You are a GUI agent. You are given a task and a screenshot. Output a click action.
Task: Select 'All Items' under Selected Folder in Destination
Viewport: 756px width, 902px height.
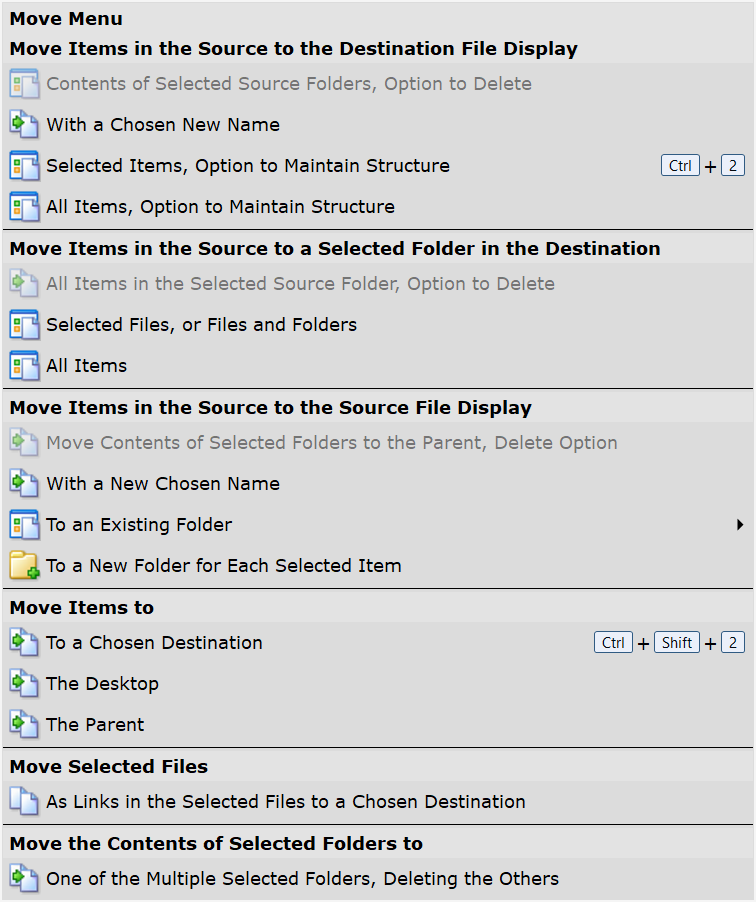pos(87,366)
